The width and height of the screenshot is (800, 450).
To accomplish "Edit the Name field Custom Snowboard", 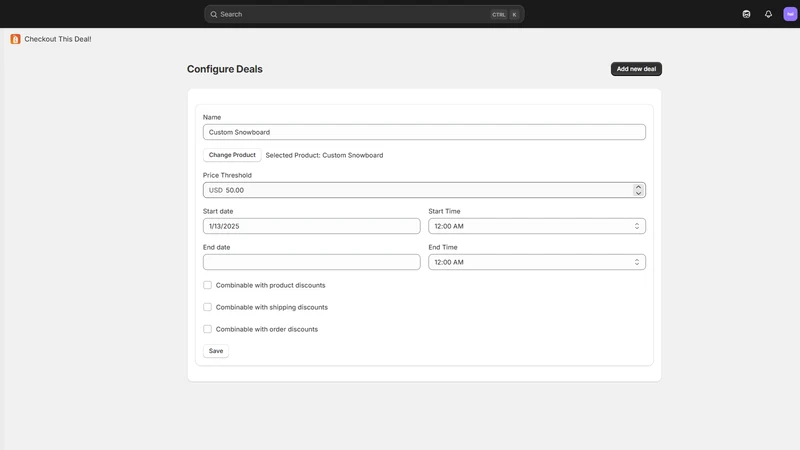I will [x=424, y=132].
